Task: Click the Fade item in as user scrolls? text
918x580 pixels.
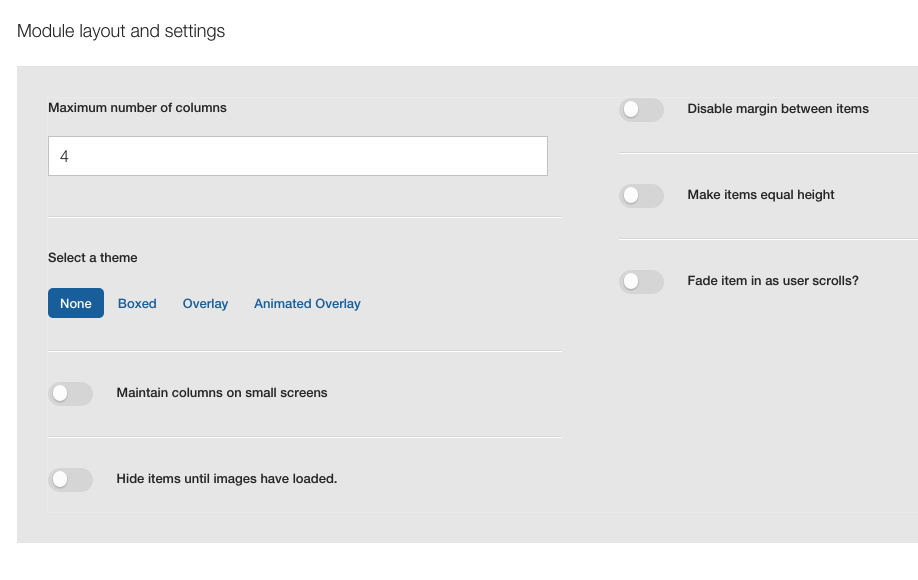Action: tap(773, 281)
